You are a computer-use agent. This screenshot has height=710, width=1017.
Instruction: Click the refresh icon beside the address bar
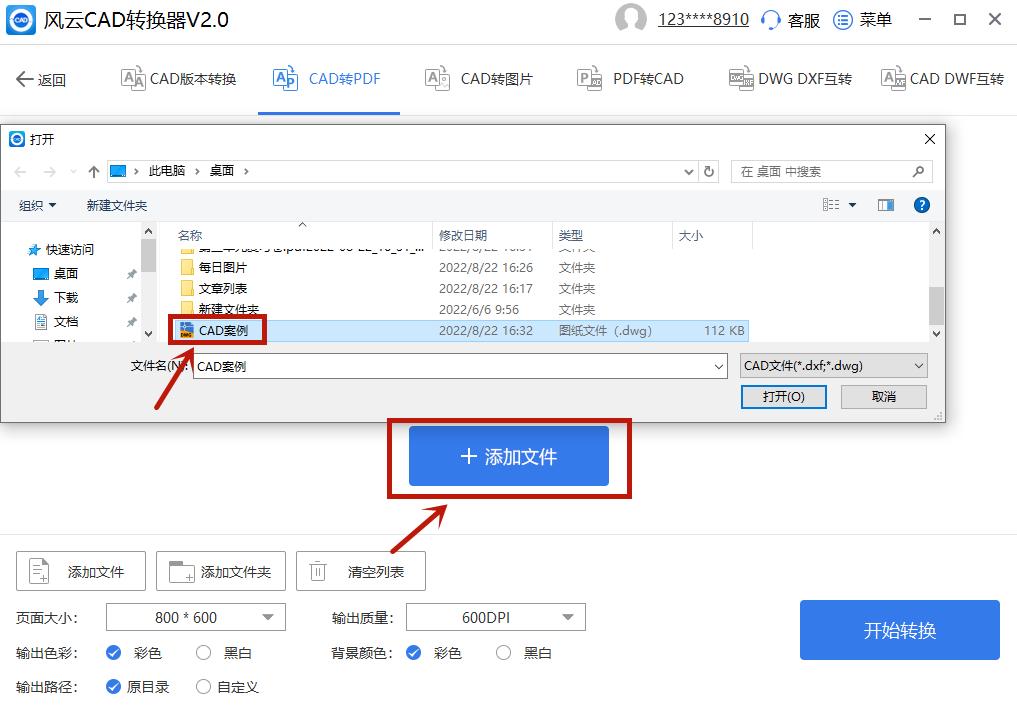coord(709,171)
